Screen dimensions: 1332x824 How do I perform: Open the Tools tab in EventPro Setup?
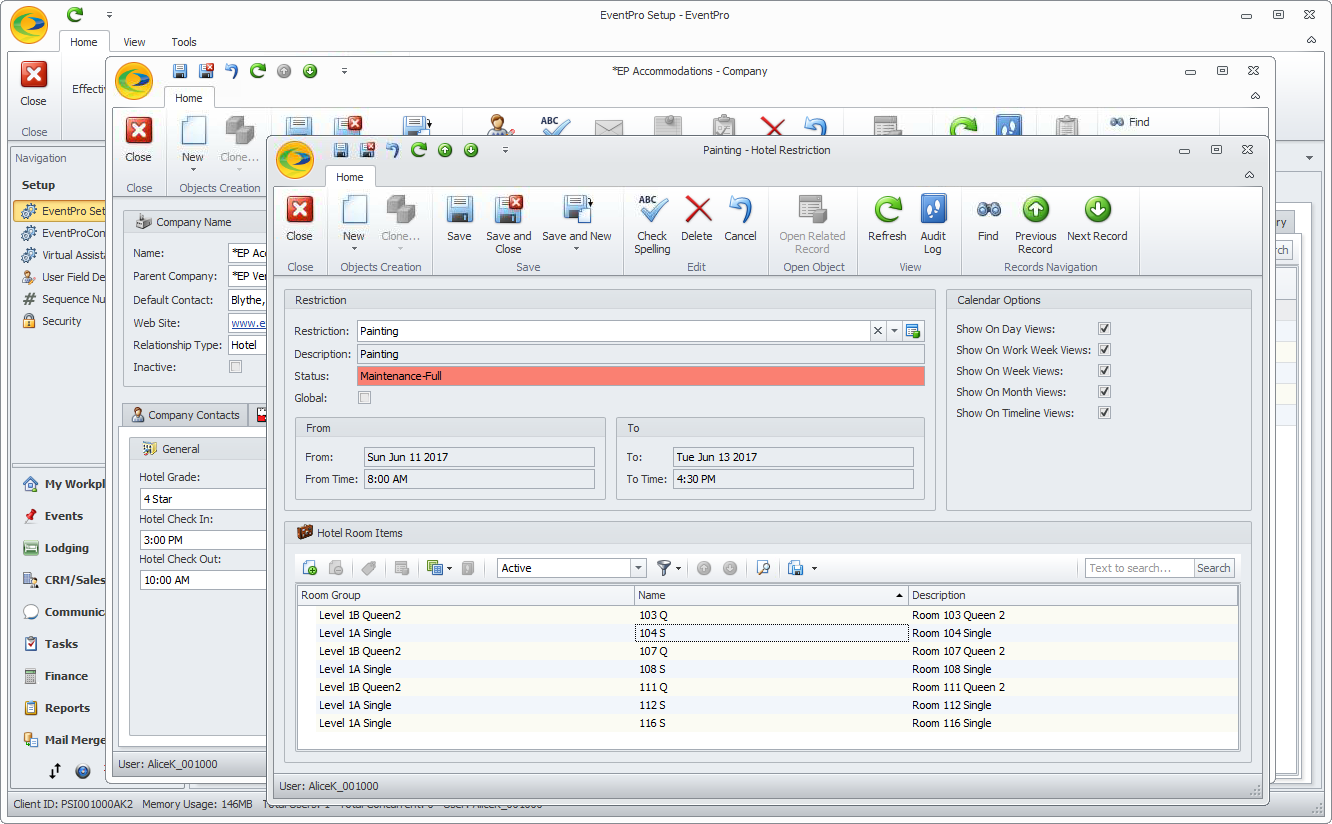coord(184,42)
